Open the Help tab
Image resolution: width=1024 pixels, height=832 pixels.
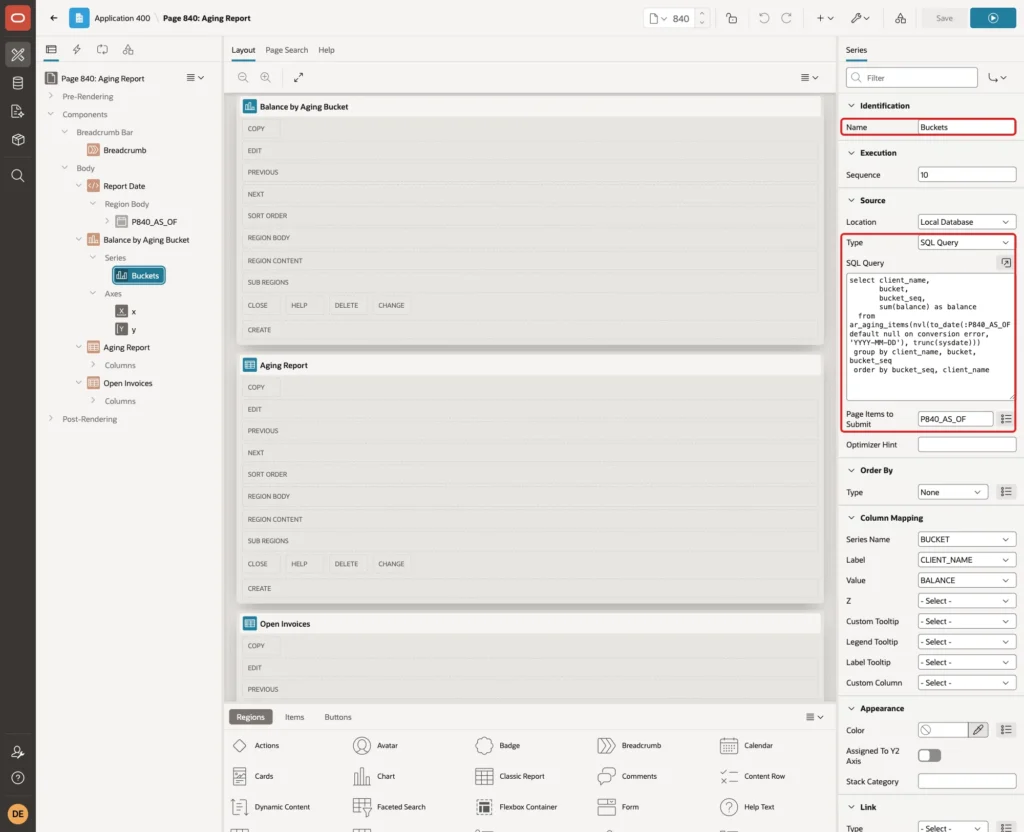(x=327, y=50)
